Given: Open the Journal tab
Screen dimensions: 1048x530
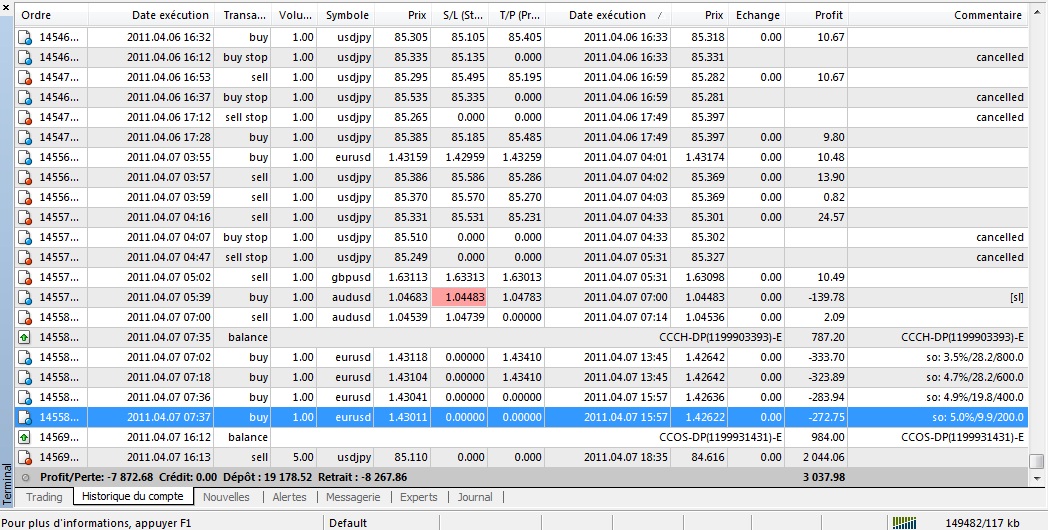Looking at the screenshot, I should pyautogui.click(x=475, y=497).
